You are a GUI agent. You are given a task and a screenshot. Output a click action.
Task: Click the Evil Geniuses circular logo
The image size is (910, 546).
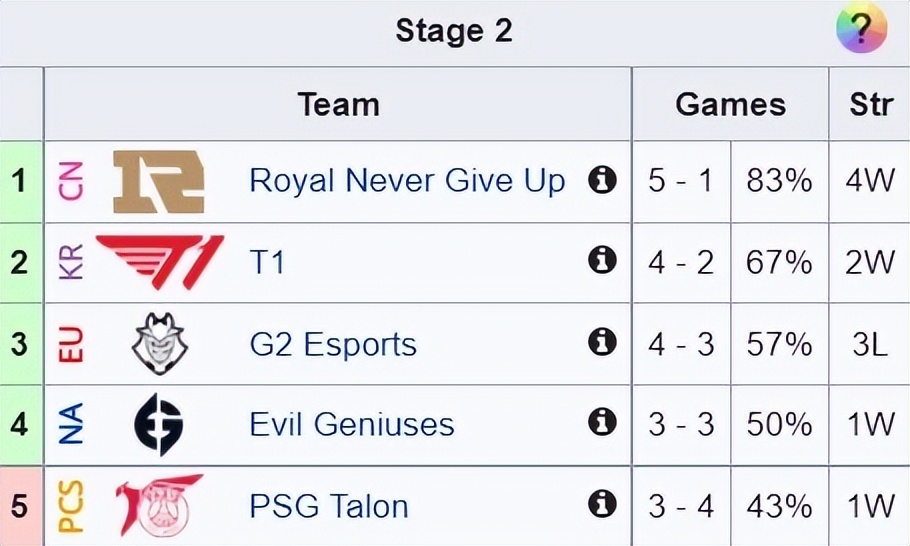click(159, 424)
